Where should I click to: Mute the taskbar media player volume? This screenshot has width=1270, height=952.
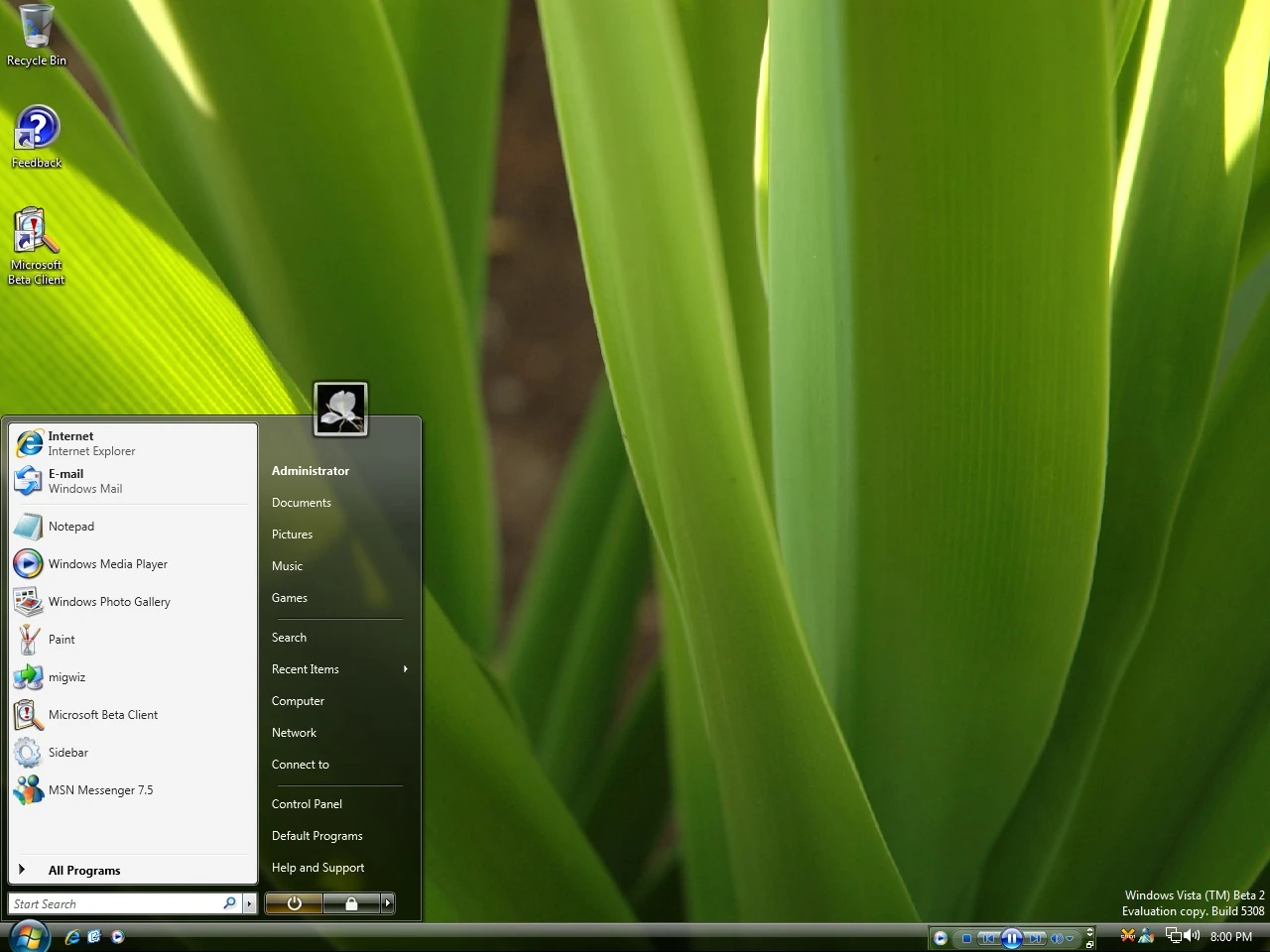click(x=1057, y=938)
